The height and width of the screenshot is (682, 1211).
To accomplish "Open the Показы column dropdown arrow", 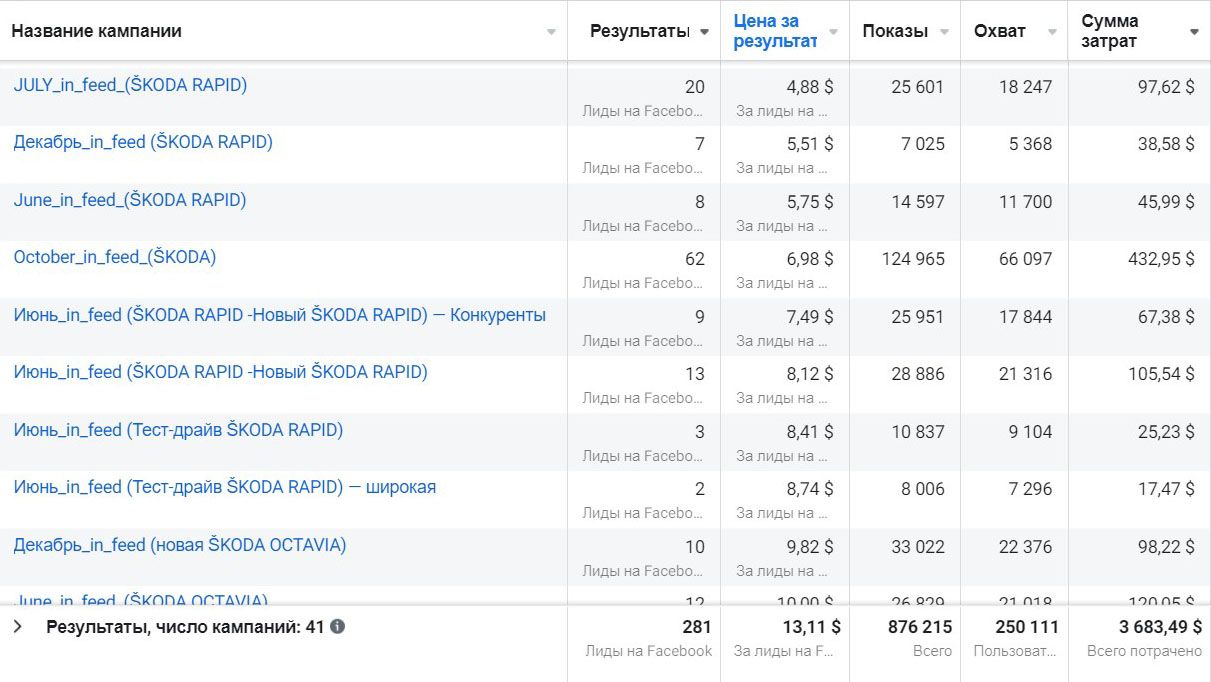I will tap(944, 32).
